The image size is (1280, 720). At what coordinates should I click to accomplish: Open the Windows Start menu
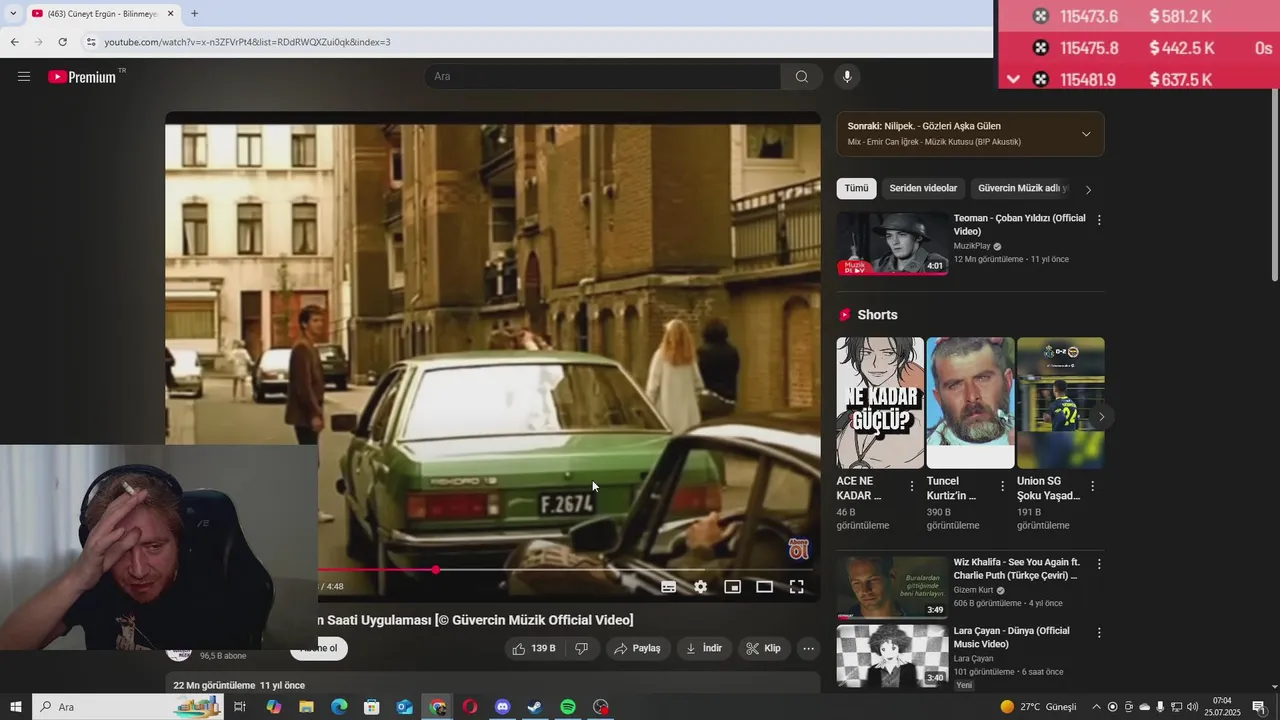coord(15,707)
